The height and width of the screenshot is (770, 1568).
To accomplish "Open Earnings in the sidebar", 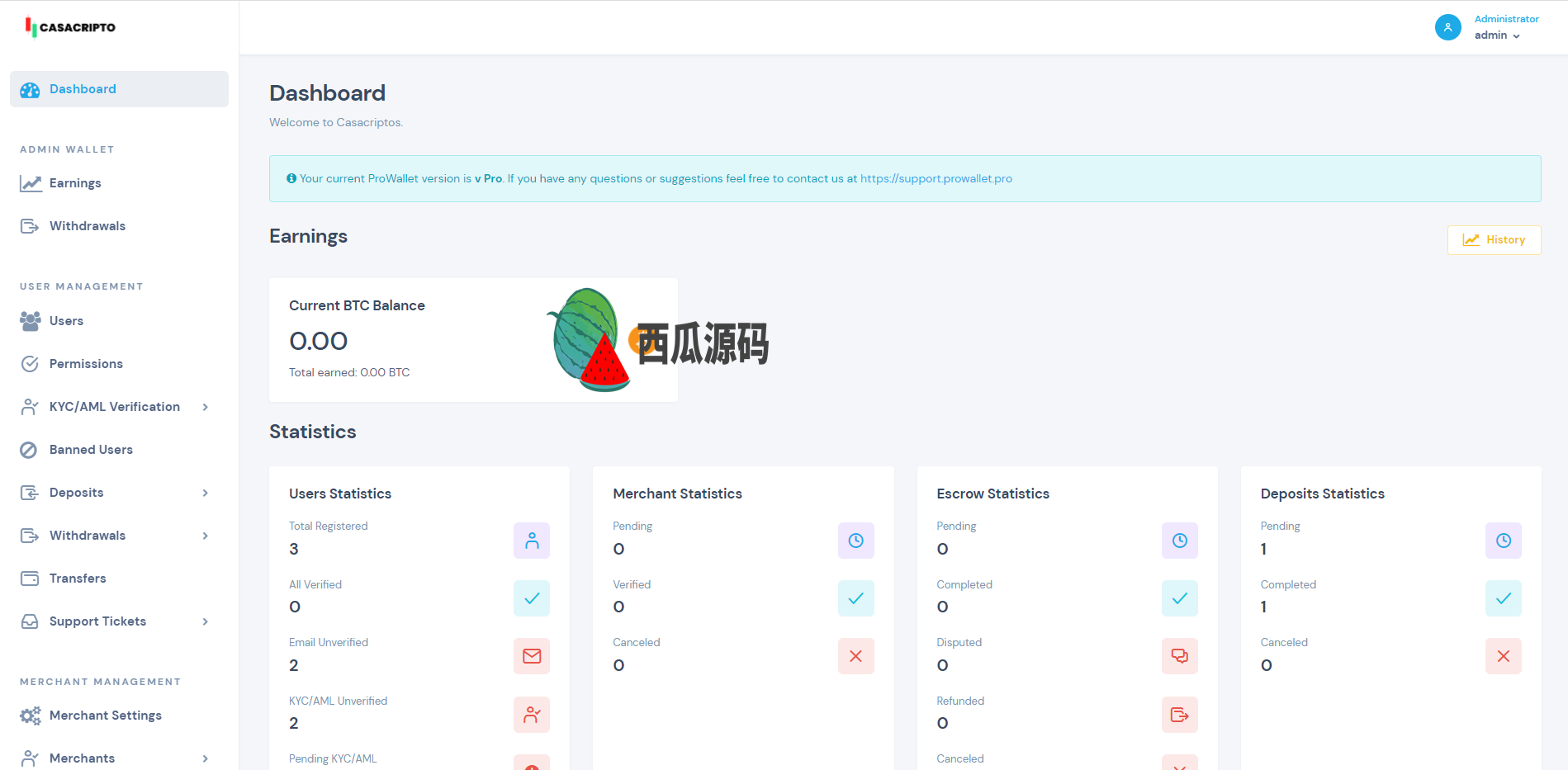I will 75,183.
